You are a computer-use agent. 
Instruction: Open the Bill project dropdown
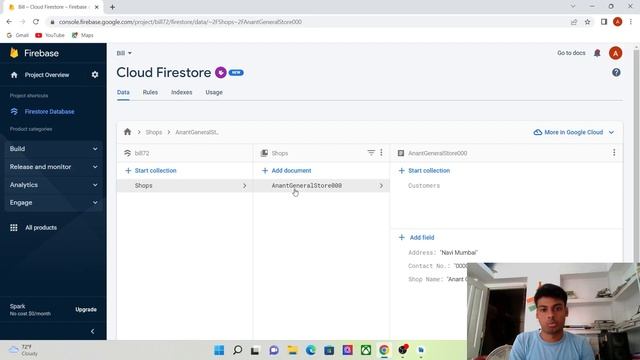pyautogui.click(x=124, y=53)
